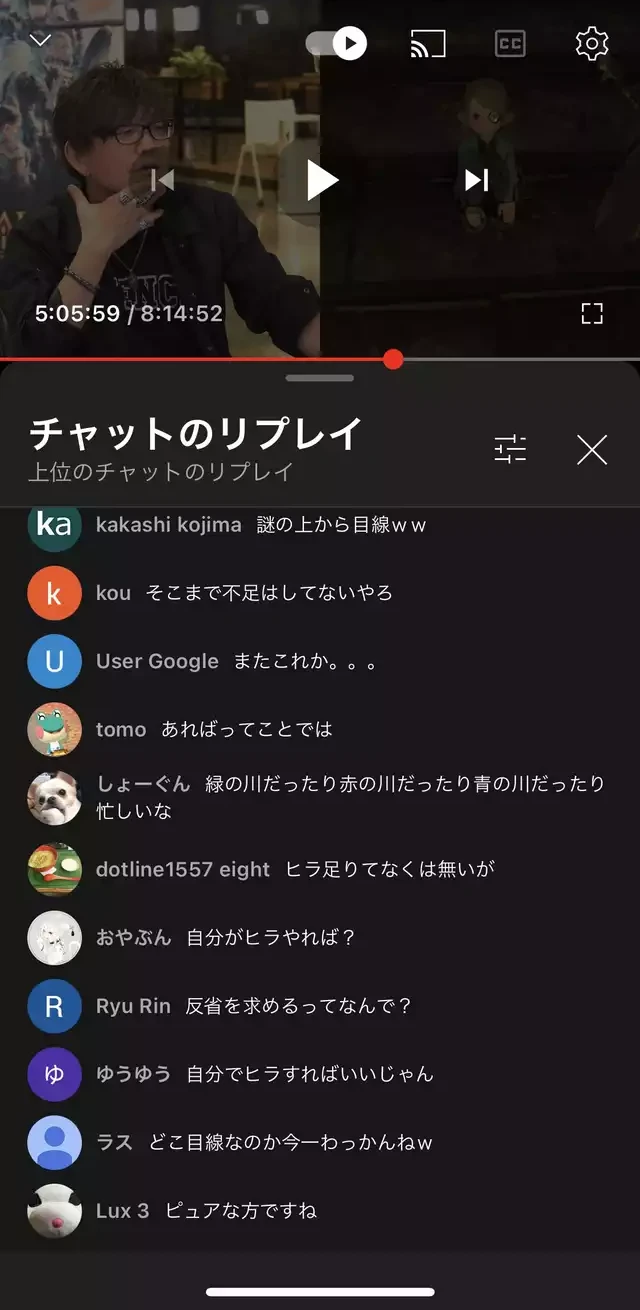Toggle closed captions CC icon

point(510,44)
